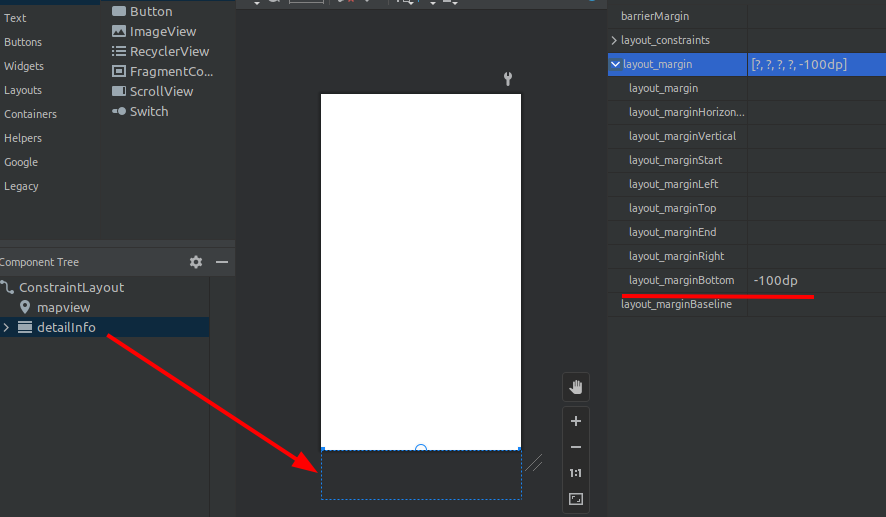The image size is (886, 517).
Task: Reset zoom to 1:1 scale
Action: pos(575,473)
